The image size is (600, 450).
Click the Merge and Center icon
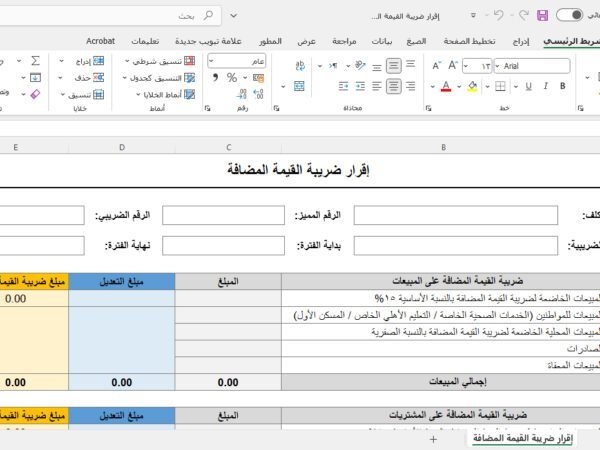click(299, 86)
